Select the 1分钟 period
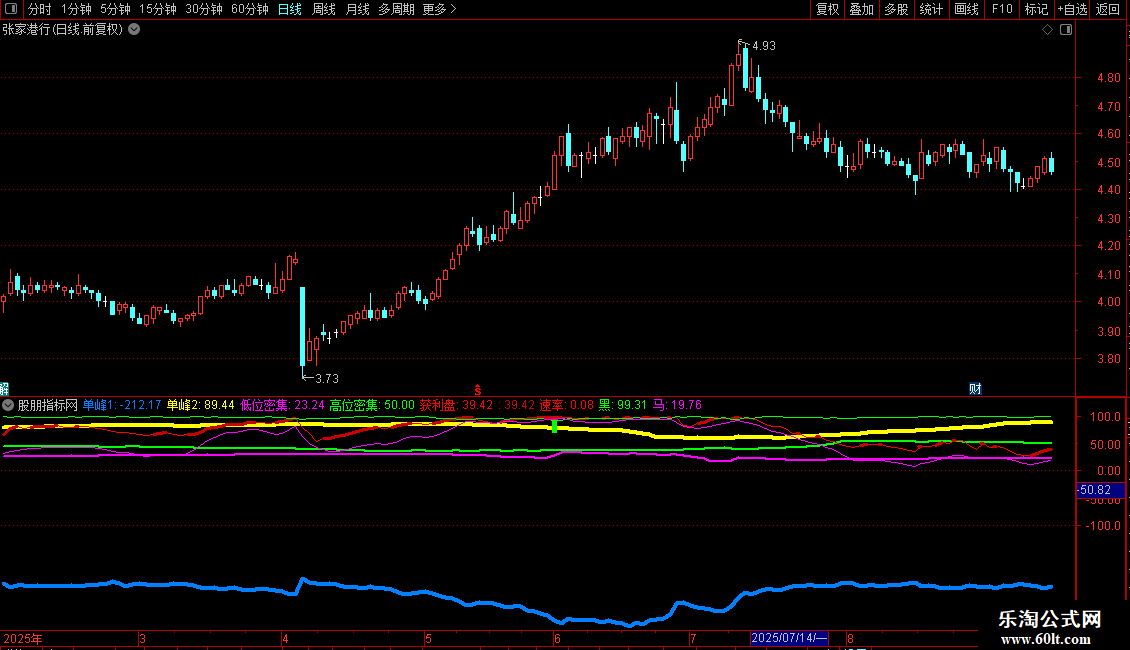The height and width of the screenshot is (650, 1130). point(76,9)
